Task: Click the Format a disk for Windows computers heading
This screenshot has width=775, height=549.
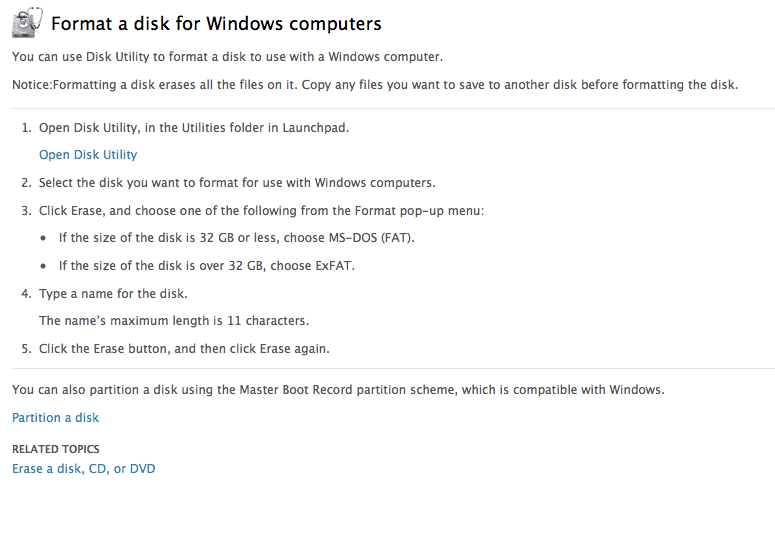Action: tap(216, 23)
